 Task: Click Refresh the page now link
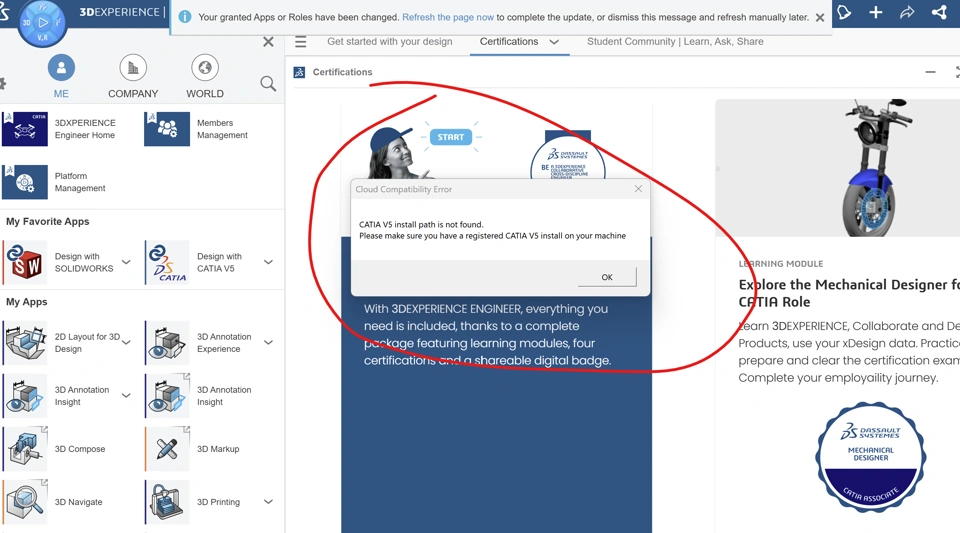[x=448, y=17]
